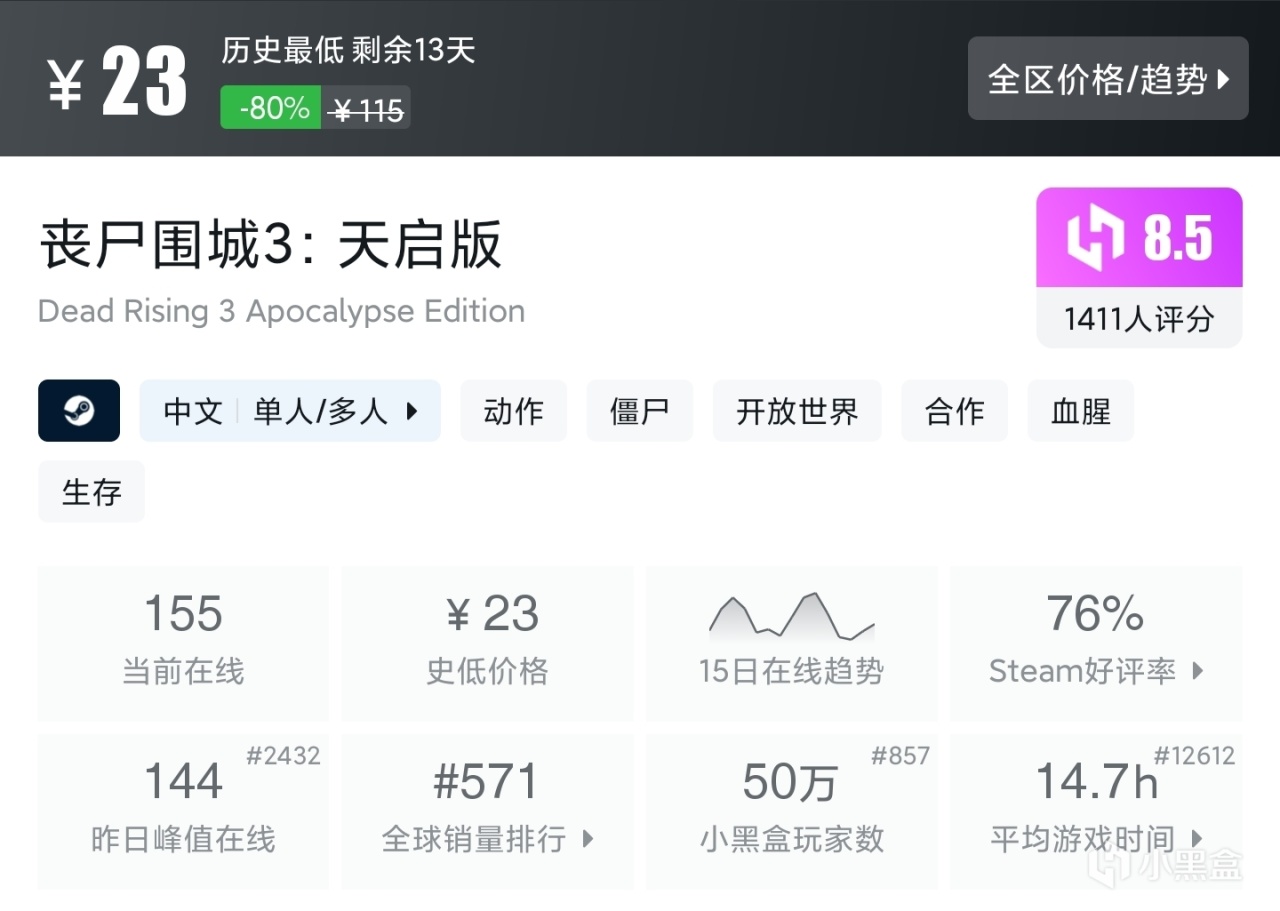Image resolution: width=1280 pixels, height=911 pixels.
Task: Expand 全区价格/趋势 panel
Action: click(1108, 78)
